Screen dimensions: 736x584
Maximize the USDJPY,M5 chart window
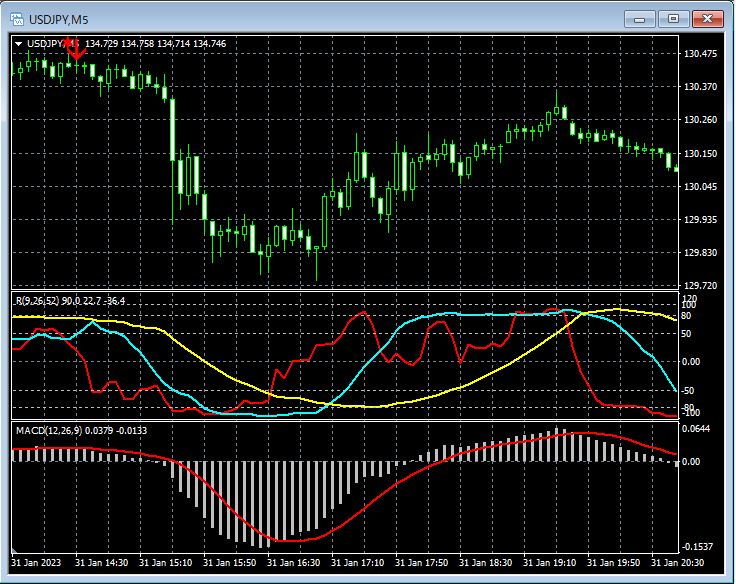(673, 18)
